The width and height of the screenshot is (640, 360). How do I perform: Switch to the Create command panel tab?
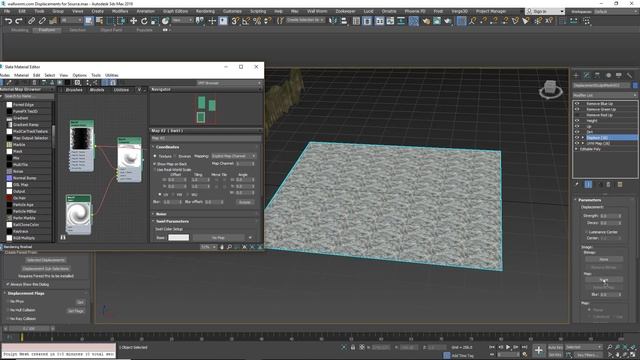pos(576,76)
